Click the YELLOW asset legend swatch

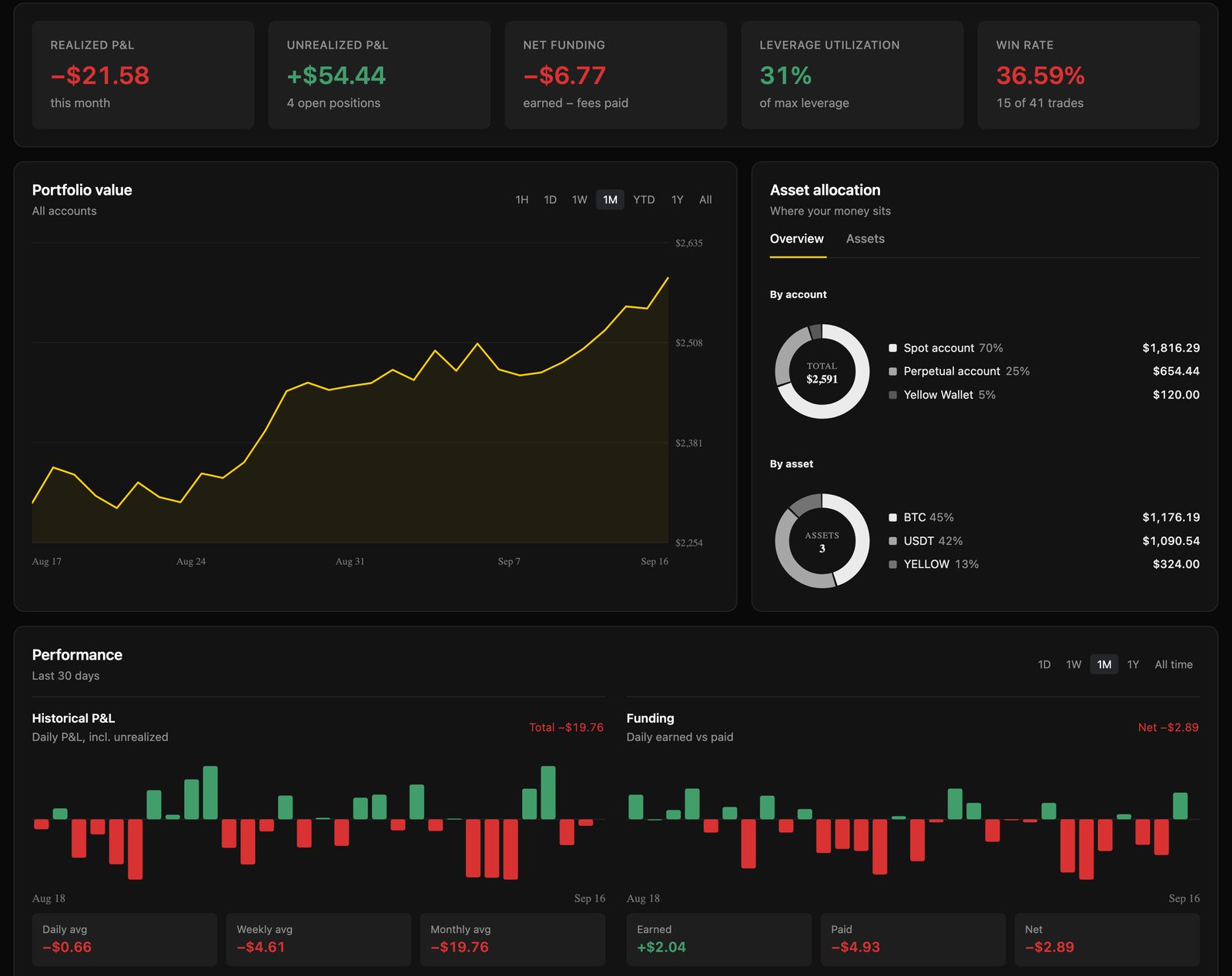(x=893, y=564)
